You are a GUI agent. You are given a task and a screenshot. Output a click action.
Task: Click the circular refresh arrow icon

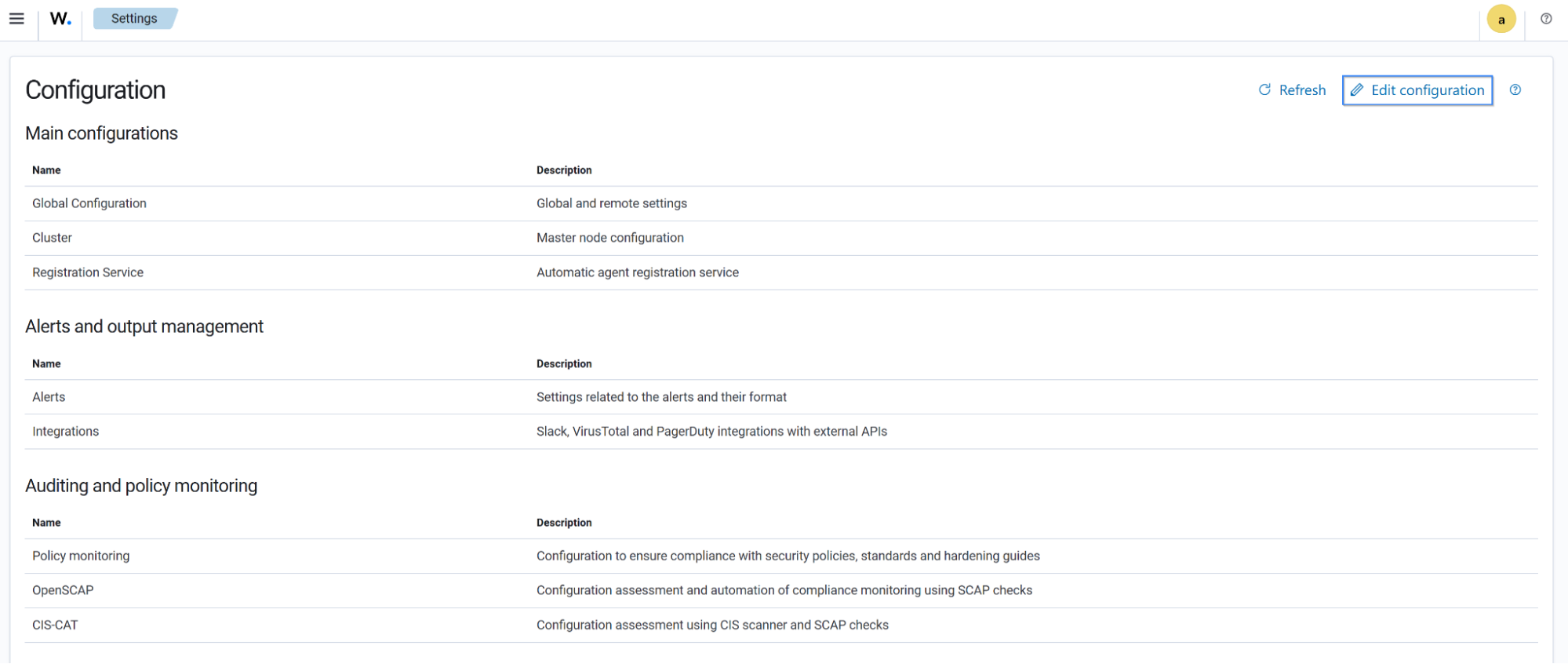(1264, 89)
